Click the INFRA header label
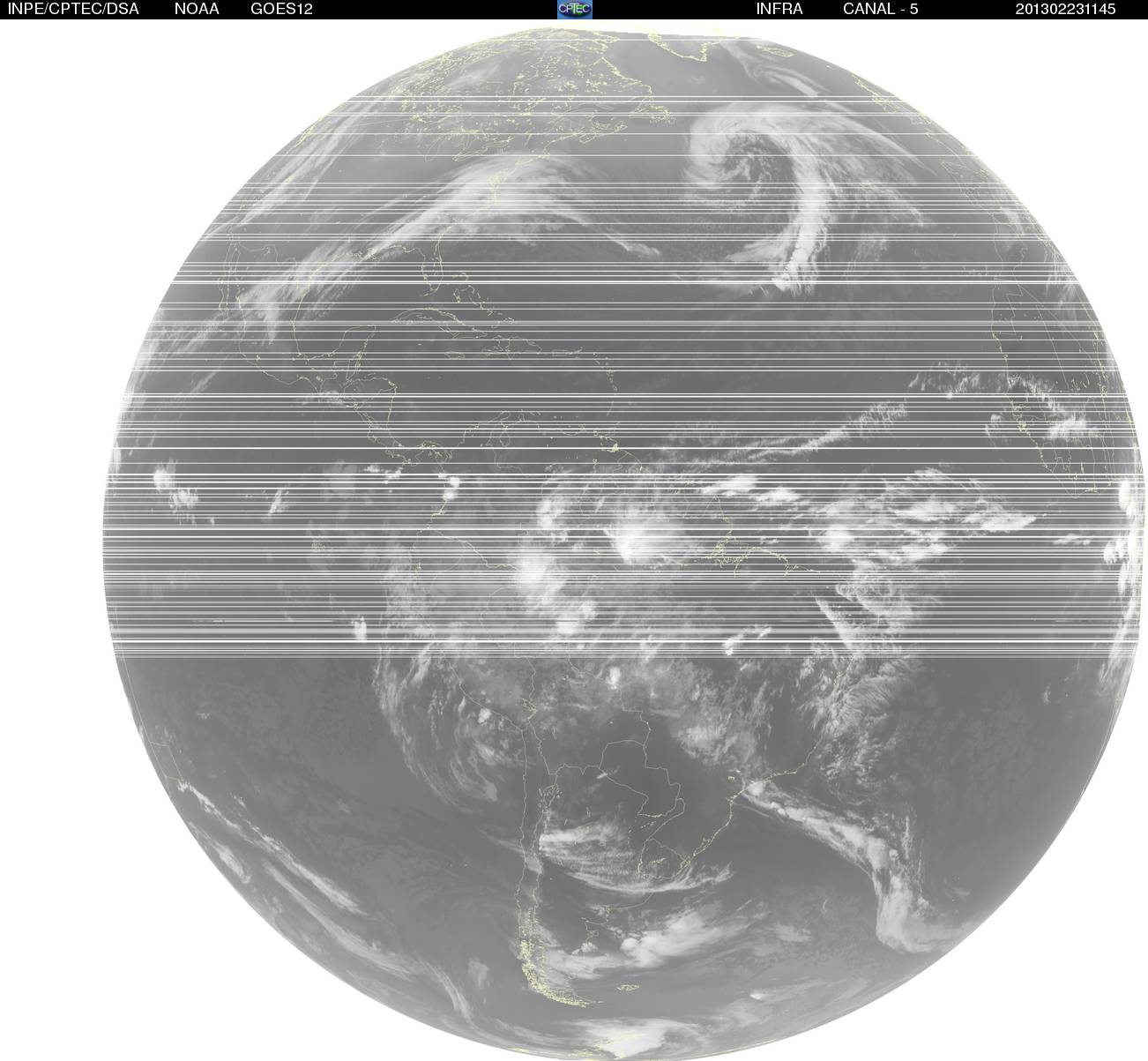Screen dimensions: 1148x1061 click(779, 9)
